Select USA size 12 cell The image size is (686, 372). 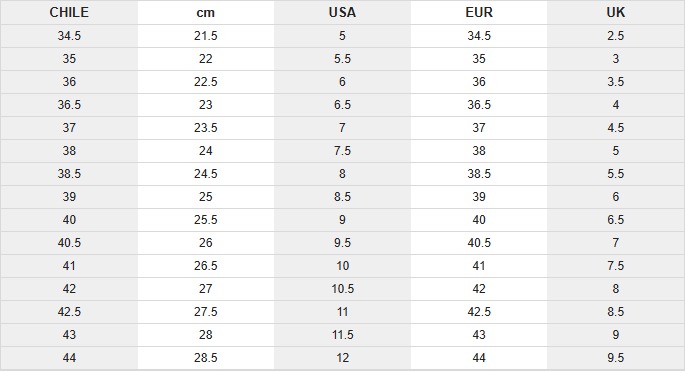(x=342, y=358)
